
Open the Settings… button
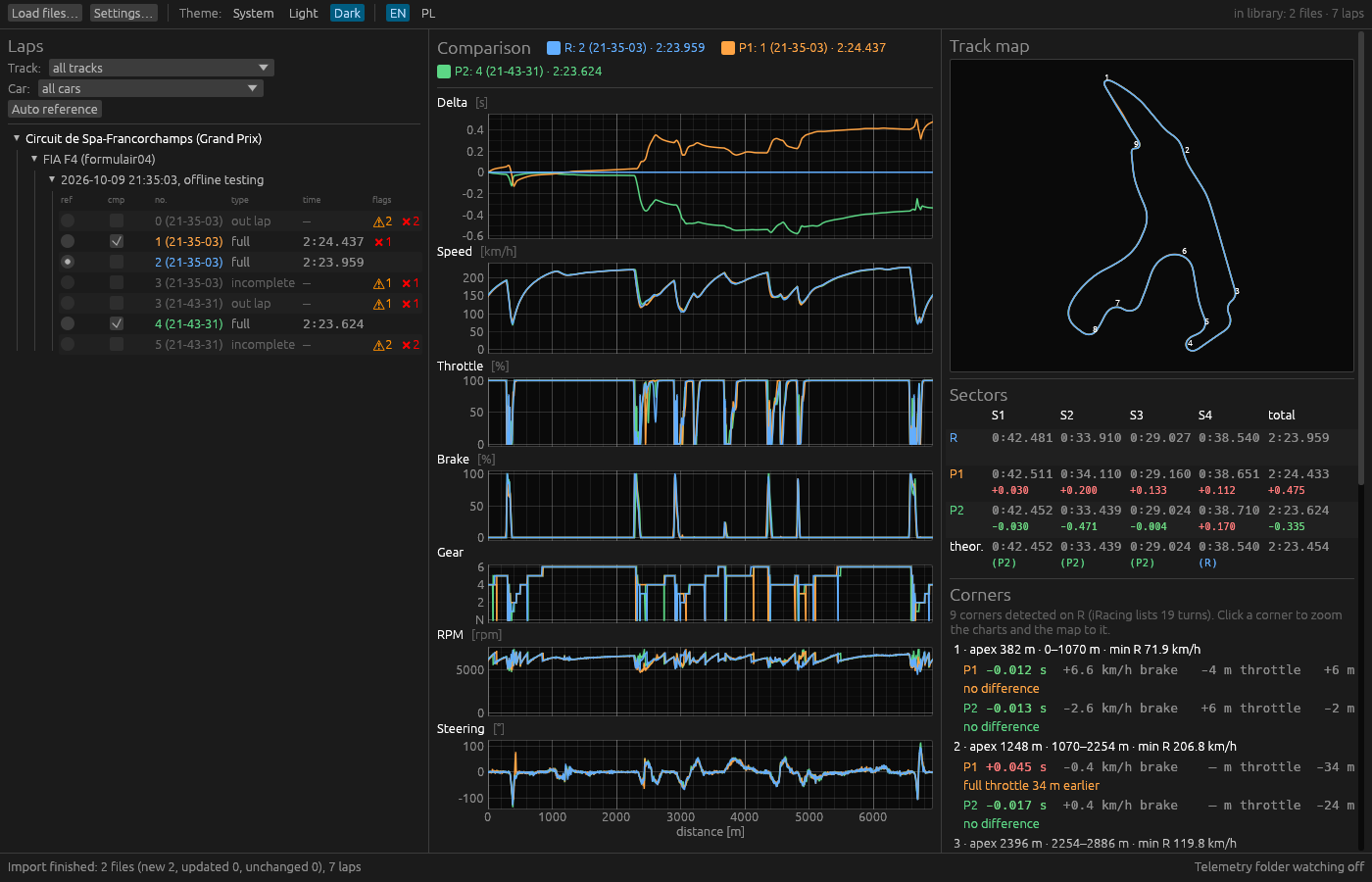pyautogui.click(x=123, y=13)
